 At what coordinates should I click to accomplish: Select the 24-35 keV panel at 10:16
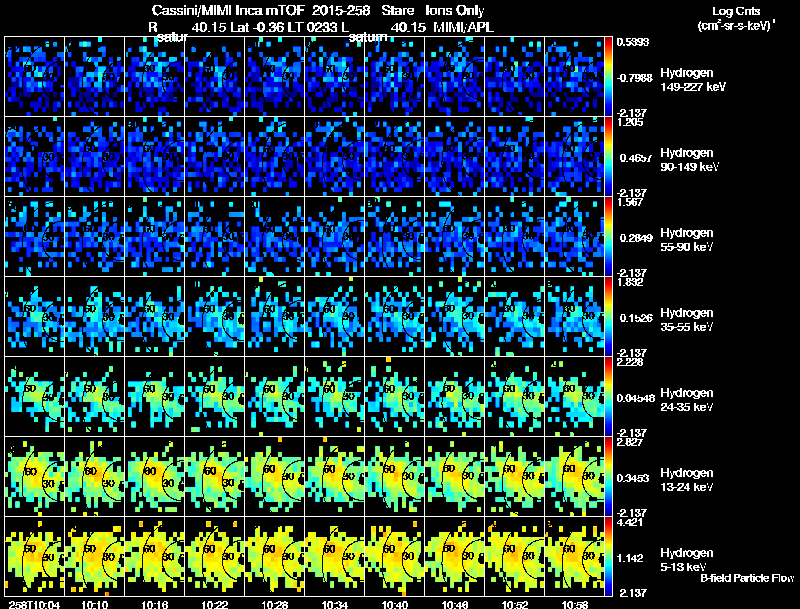155,397
